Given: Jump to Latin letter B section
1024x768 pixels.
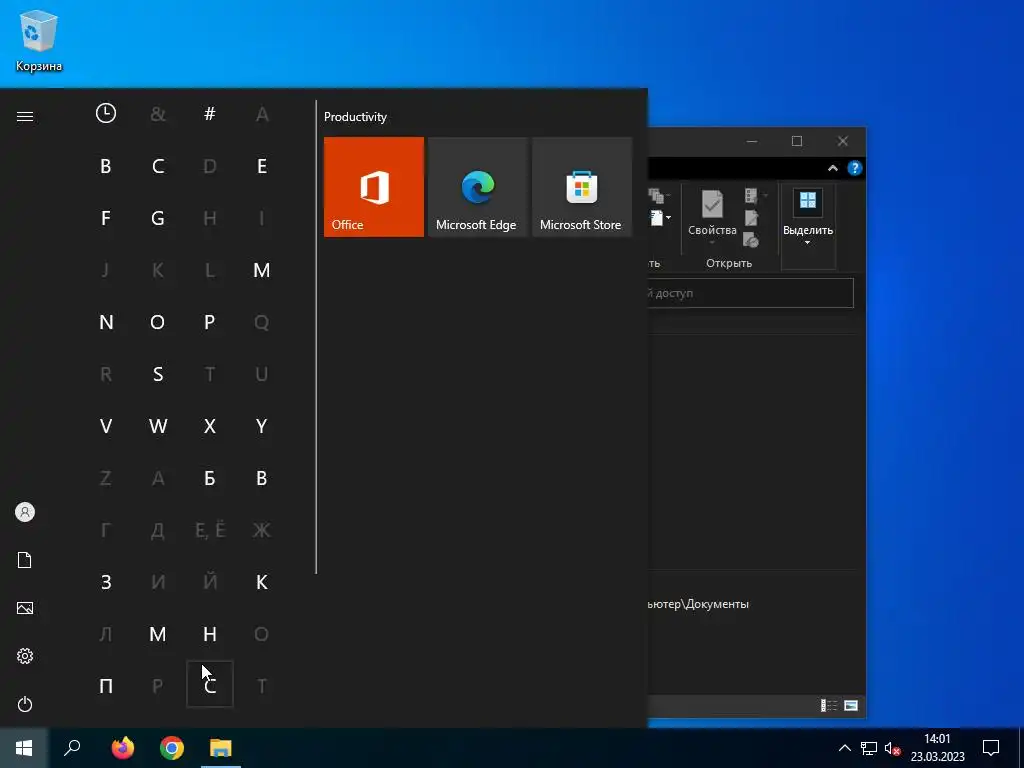Looking at the screenshot, I should pos(106,166).
